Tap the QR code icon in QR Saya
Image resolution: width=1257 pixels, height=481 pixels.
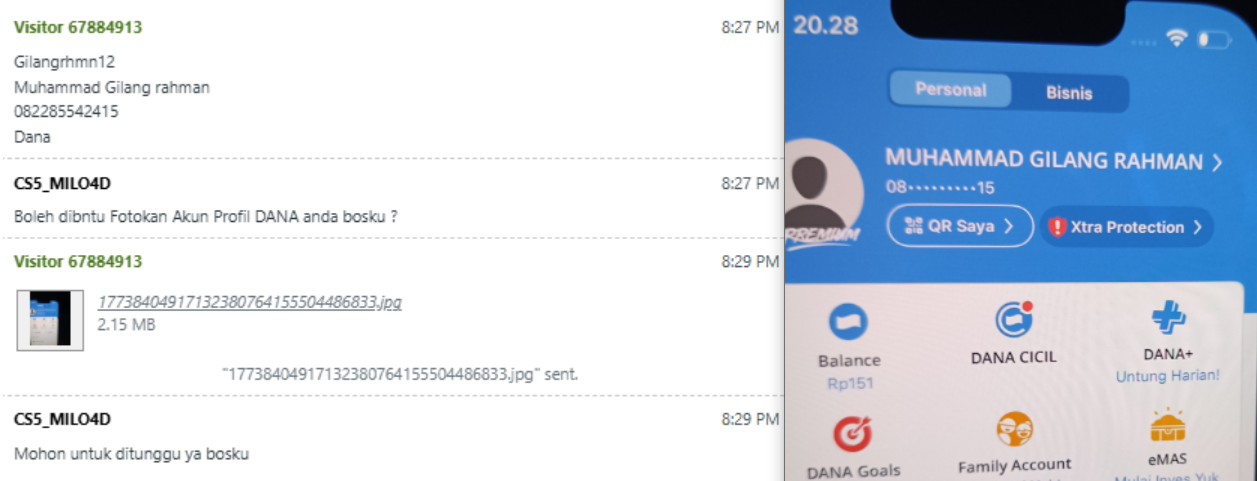click(912, 226)
